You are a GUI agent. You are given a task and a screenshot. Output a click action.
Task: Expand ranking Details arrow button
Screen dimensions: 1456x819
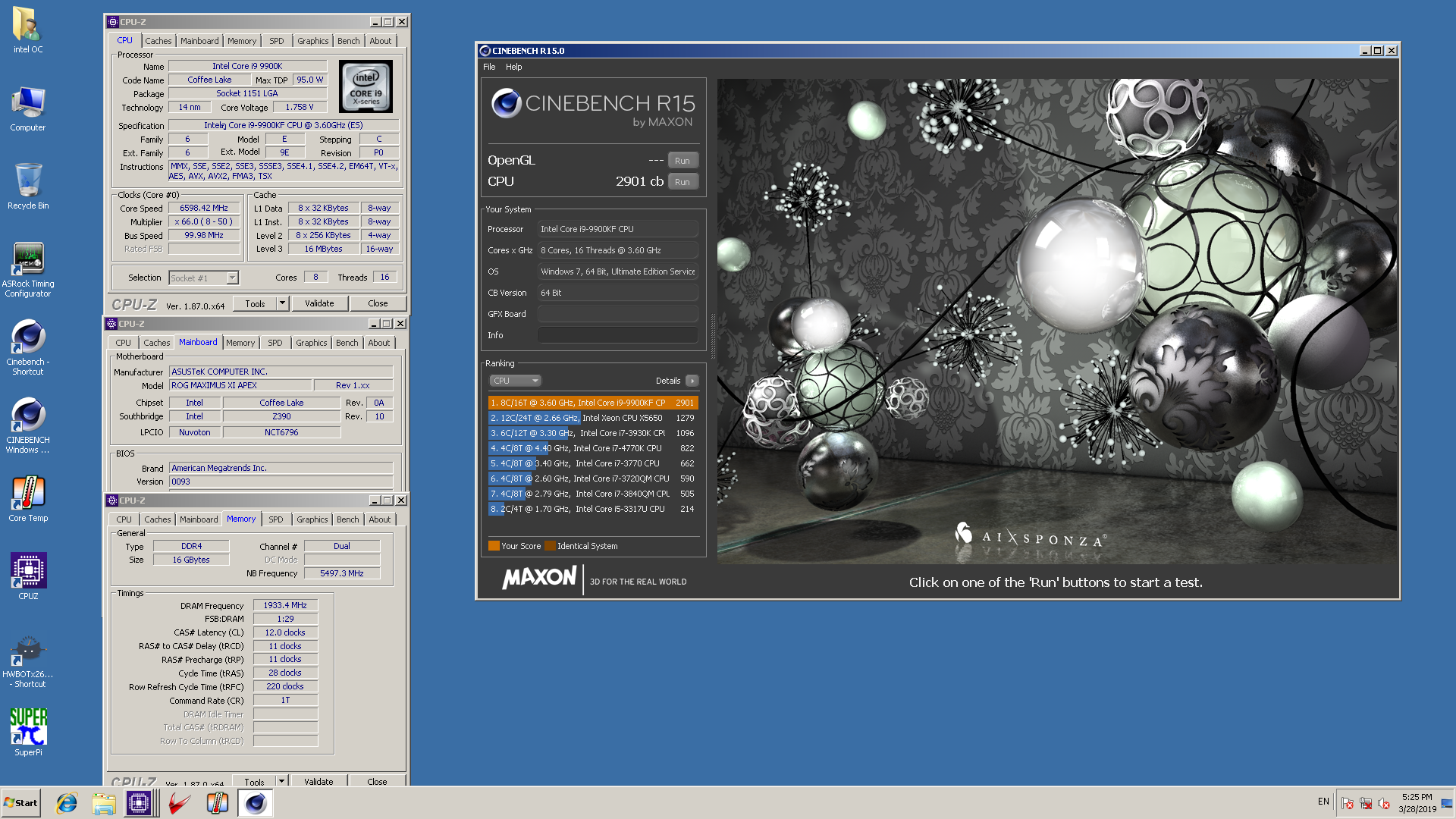(692, 381)
